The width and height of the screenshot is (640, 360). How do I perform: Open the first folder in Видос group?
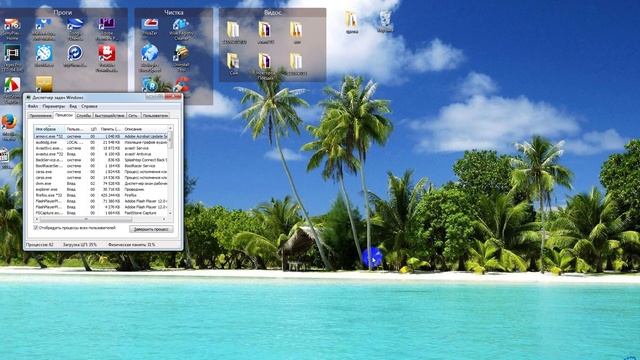[x=233, y=30]
